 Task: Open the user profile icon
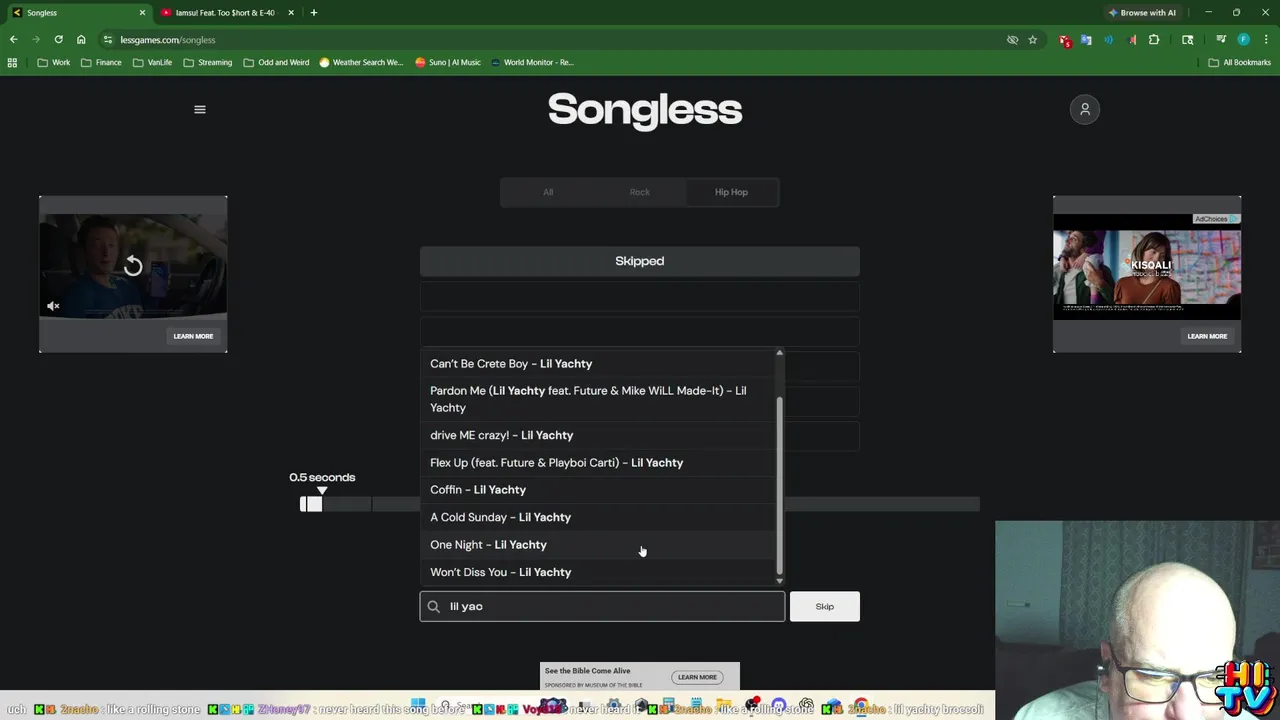point(1085,109)
